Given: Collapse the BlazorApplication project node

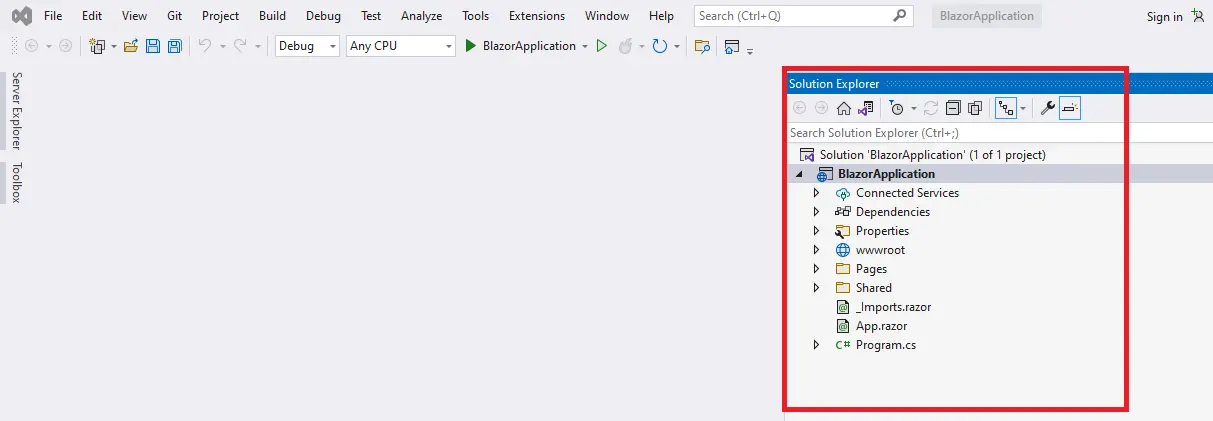Looking at the screenshot, I should (x=799, y=174).
